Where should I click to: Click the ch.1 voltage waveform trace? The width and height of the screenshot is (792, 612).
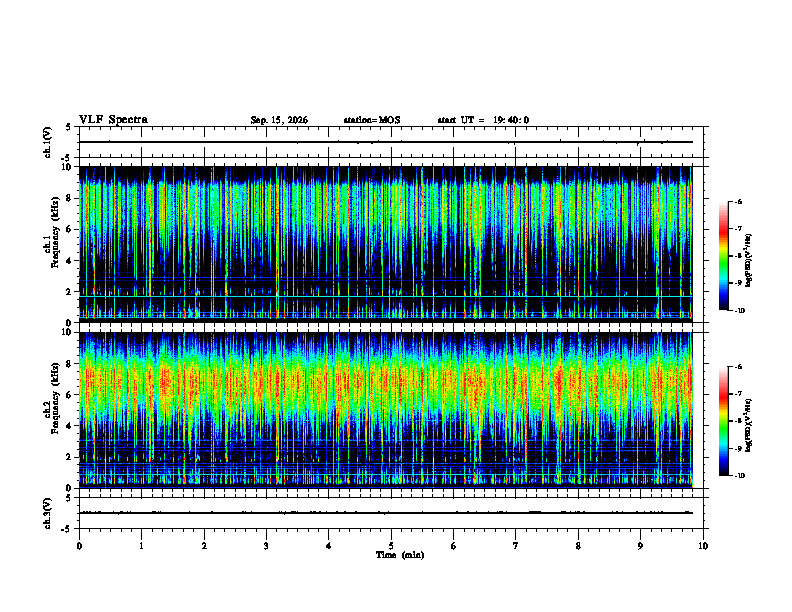(x=386, y=142)
